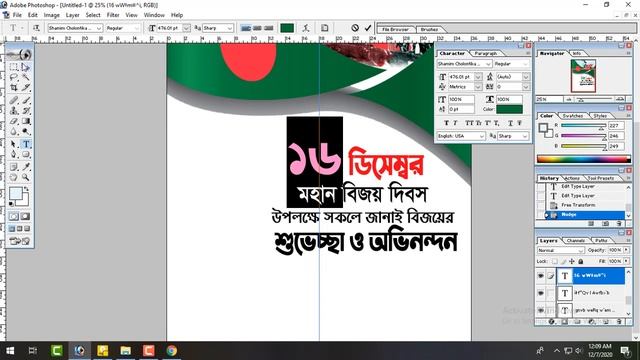Hide the third text layer via eye icon
This screenshot has width=640, height=360.
point(540,310)
